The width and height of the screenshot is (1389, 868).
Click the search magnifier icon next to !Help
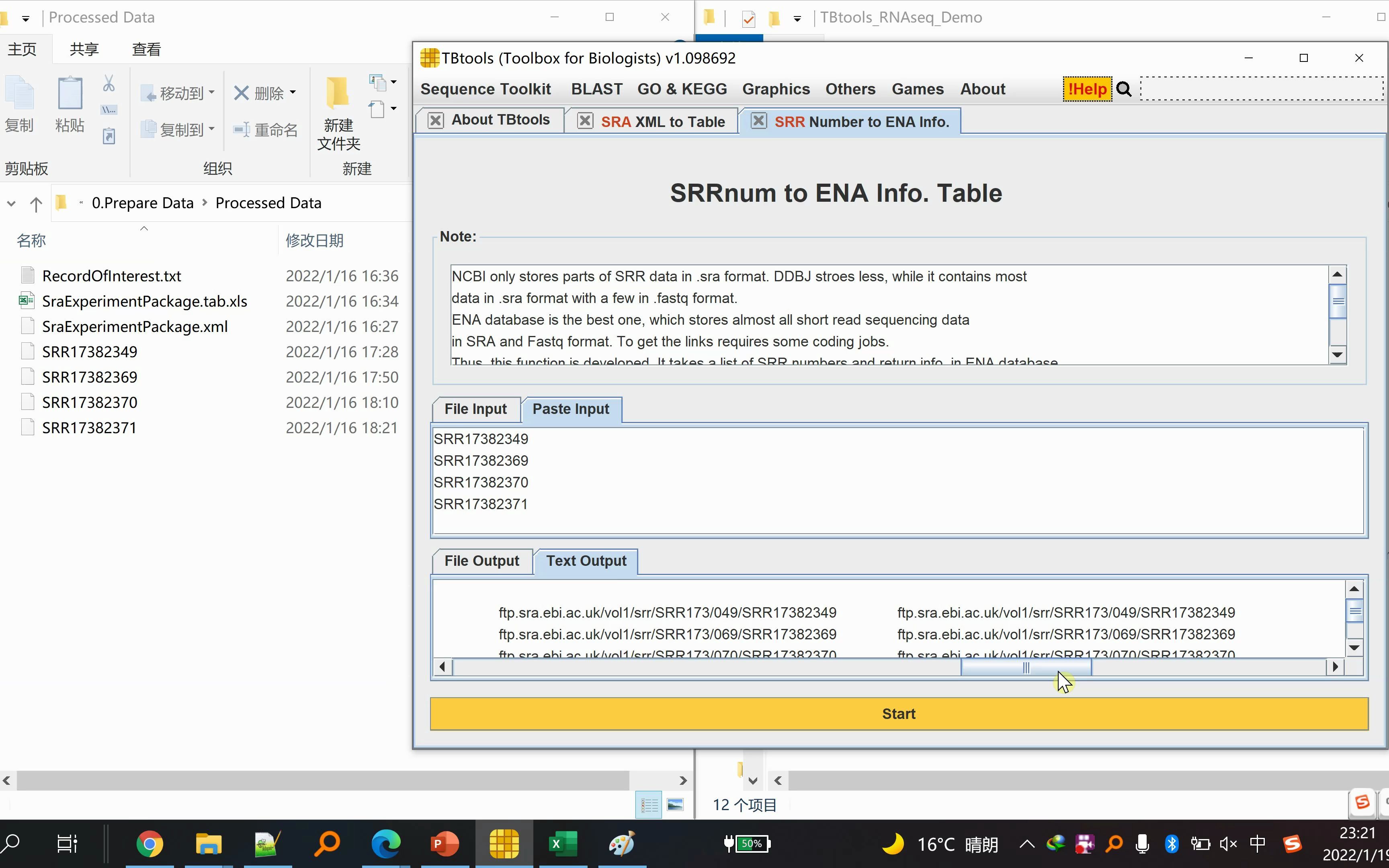pos(1125,89)
